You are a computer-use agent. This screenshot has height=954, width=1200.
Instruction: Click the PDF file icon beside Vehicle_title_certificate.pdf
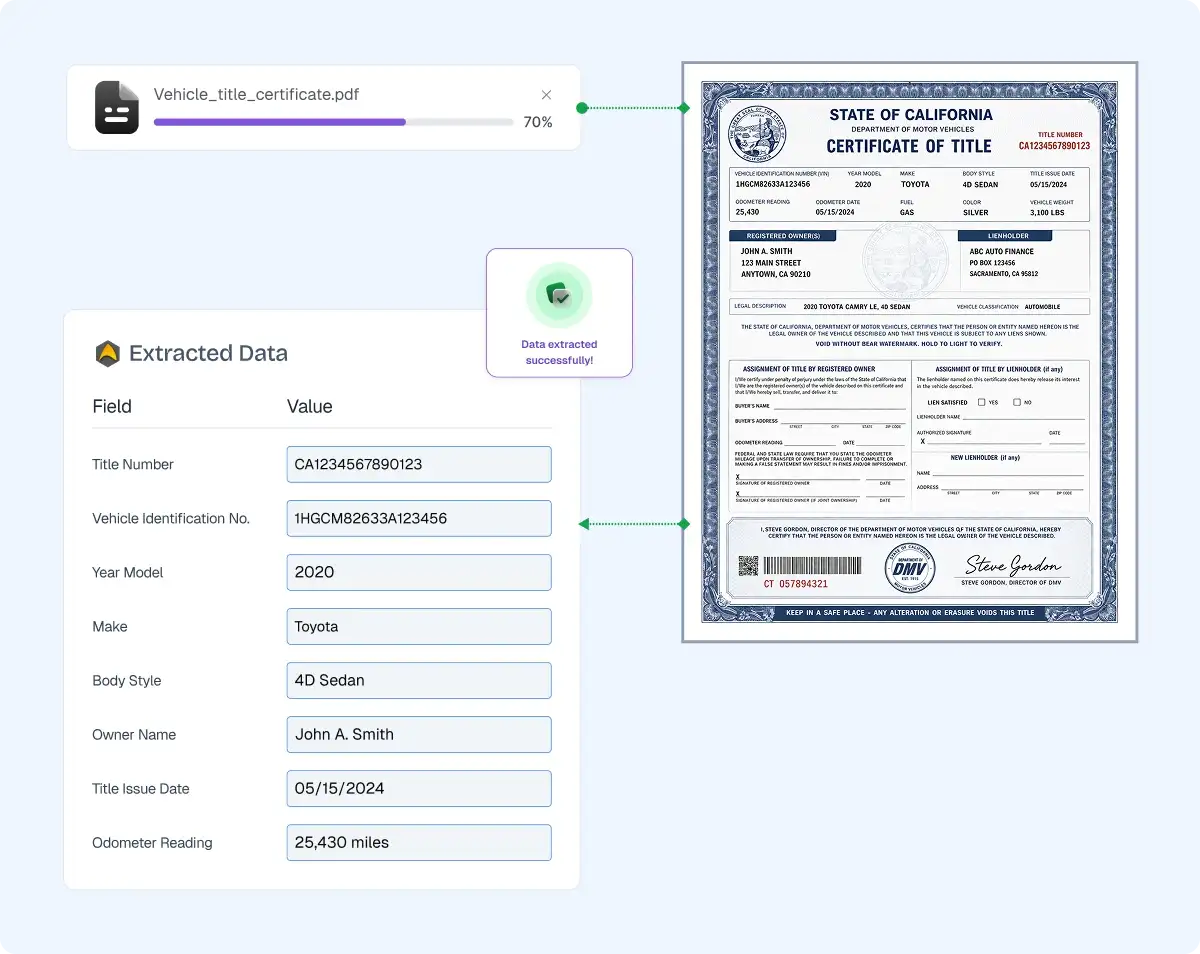tap(117, 107)
